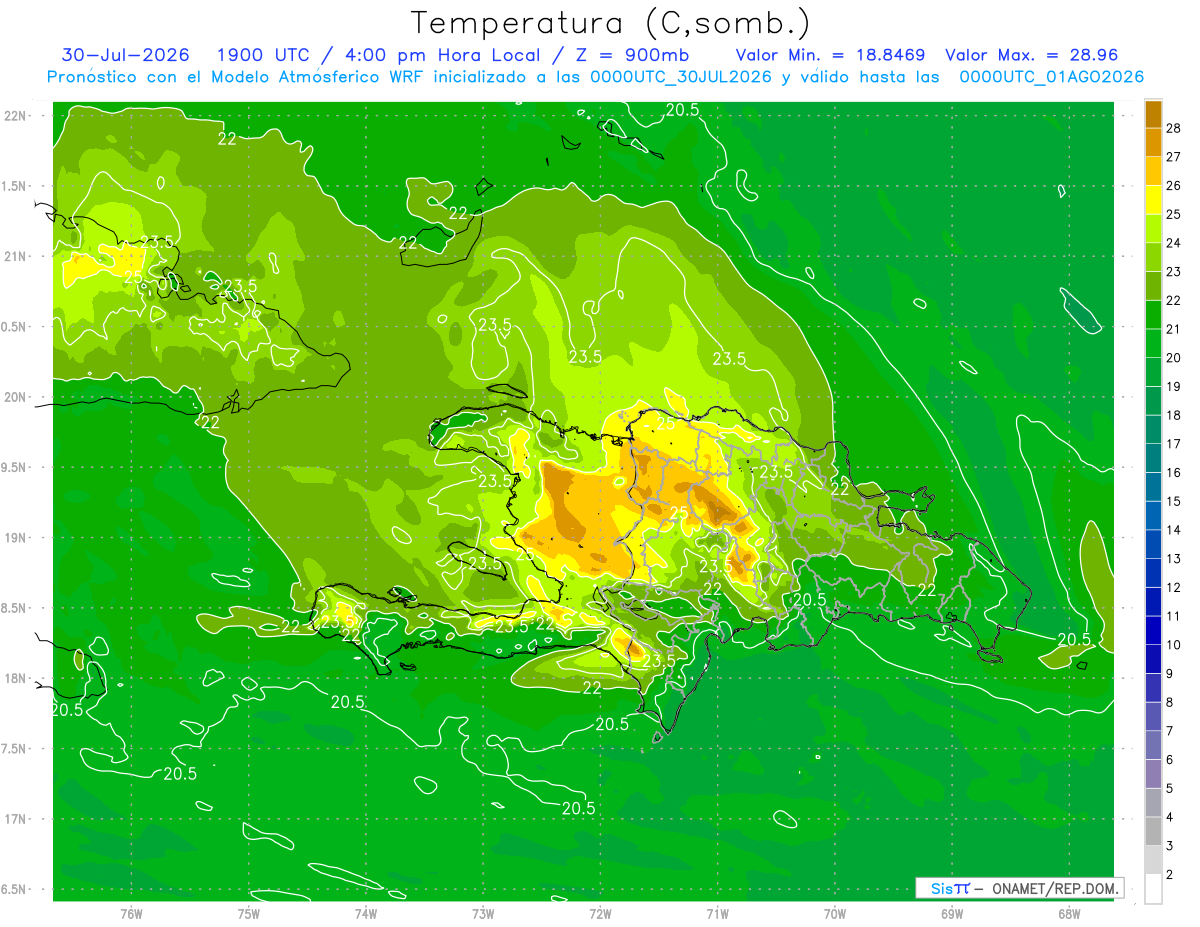Click the '72W' longitude axis label
The width and height of the screenshot is (1200, 927).
click(x=600, y=913)
